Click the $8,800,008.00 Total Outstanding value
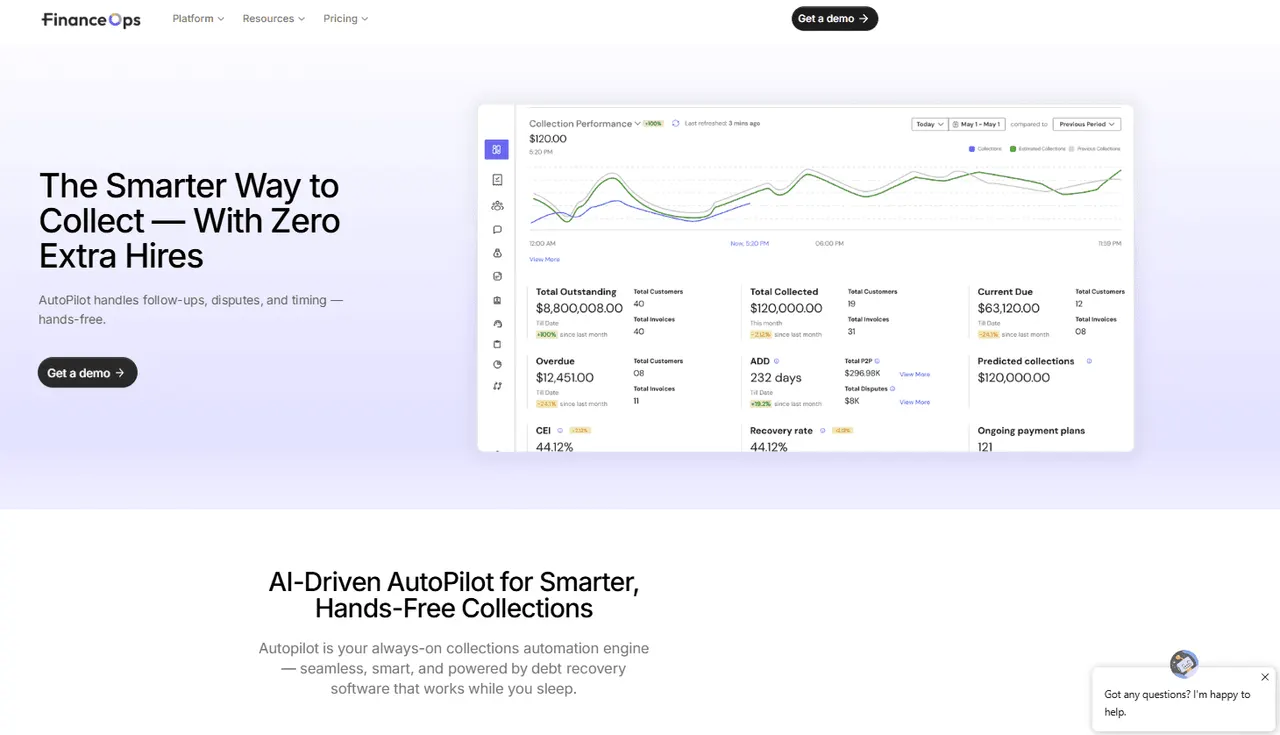The height and width of the screenshot is (735, 1280). tap(579, 308)
